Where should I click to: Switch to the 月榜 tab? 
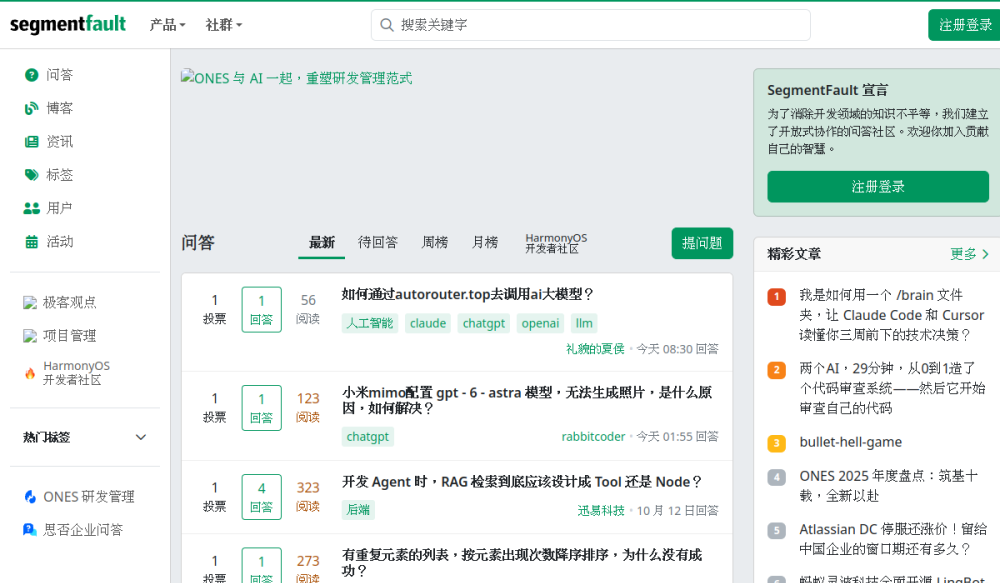[485, 242]
